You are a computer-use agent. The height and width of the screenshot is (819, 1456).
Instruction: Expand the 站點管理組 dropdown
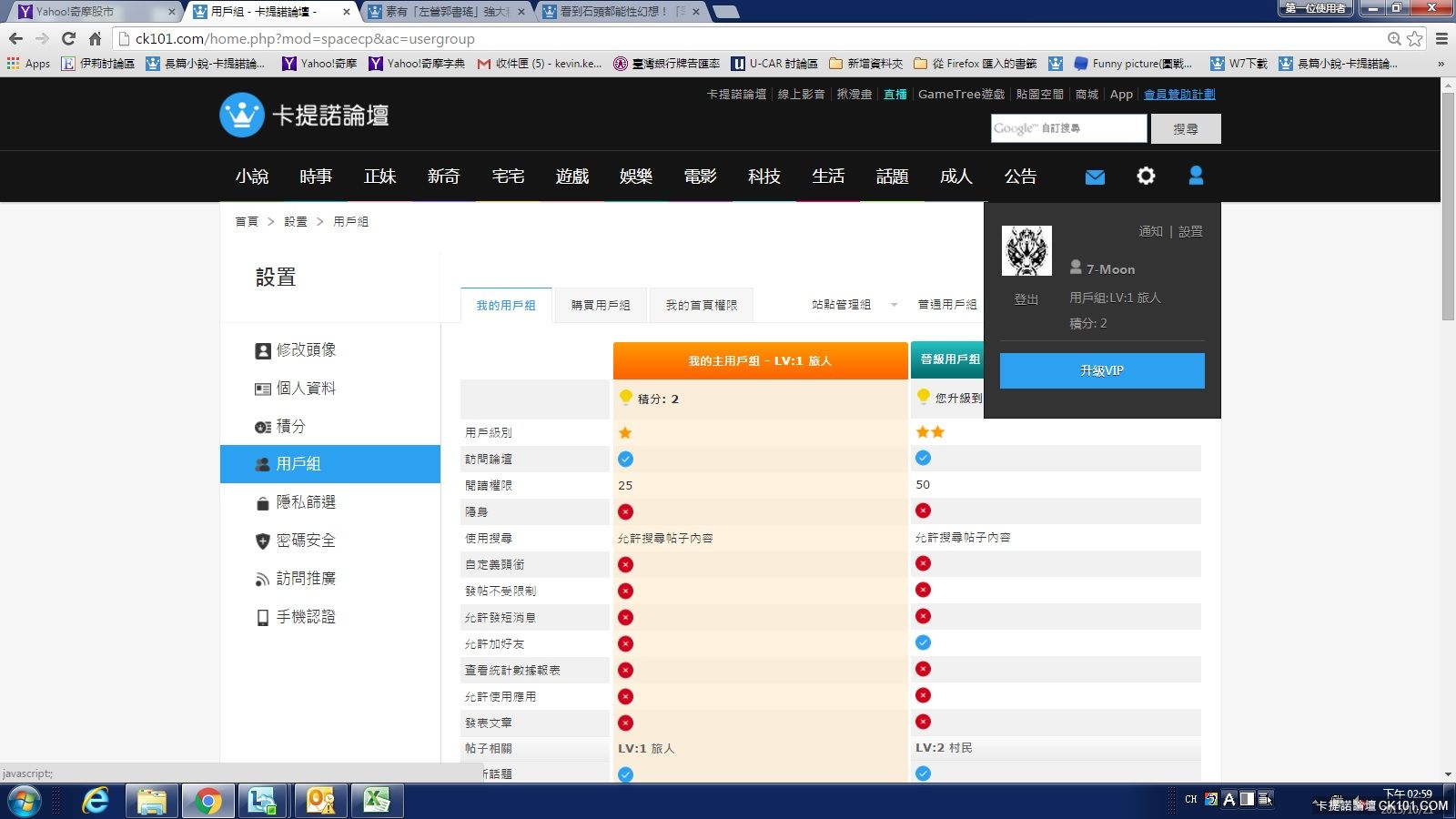pos(854,305)
